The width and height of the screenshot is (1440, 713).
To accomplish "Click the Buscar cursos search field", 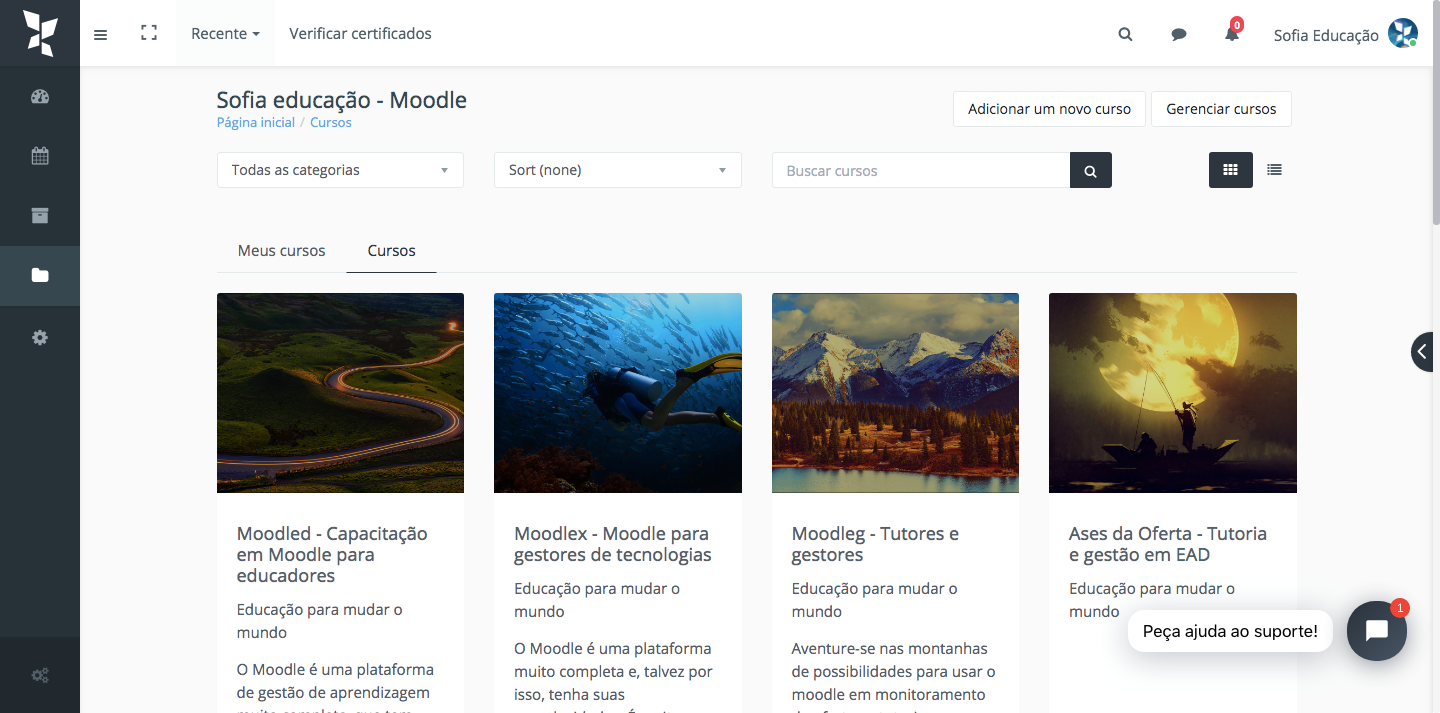I will click(x=921, y=170).
